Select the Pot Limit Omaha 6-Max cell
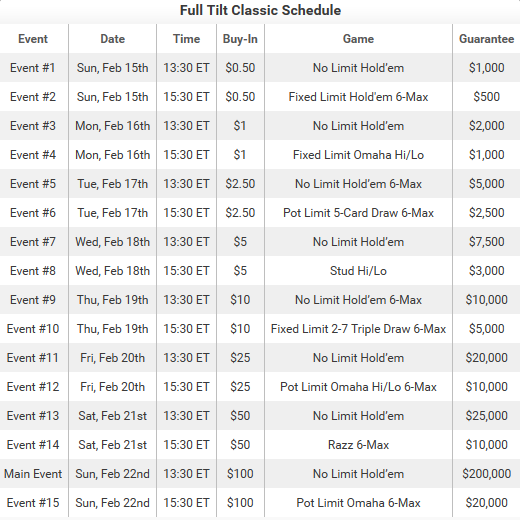Screen dimensions: 520x520 358,503
